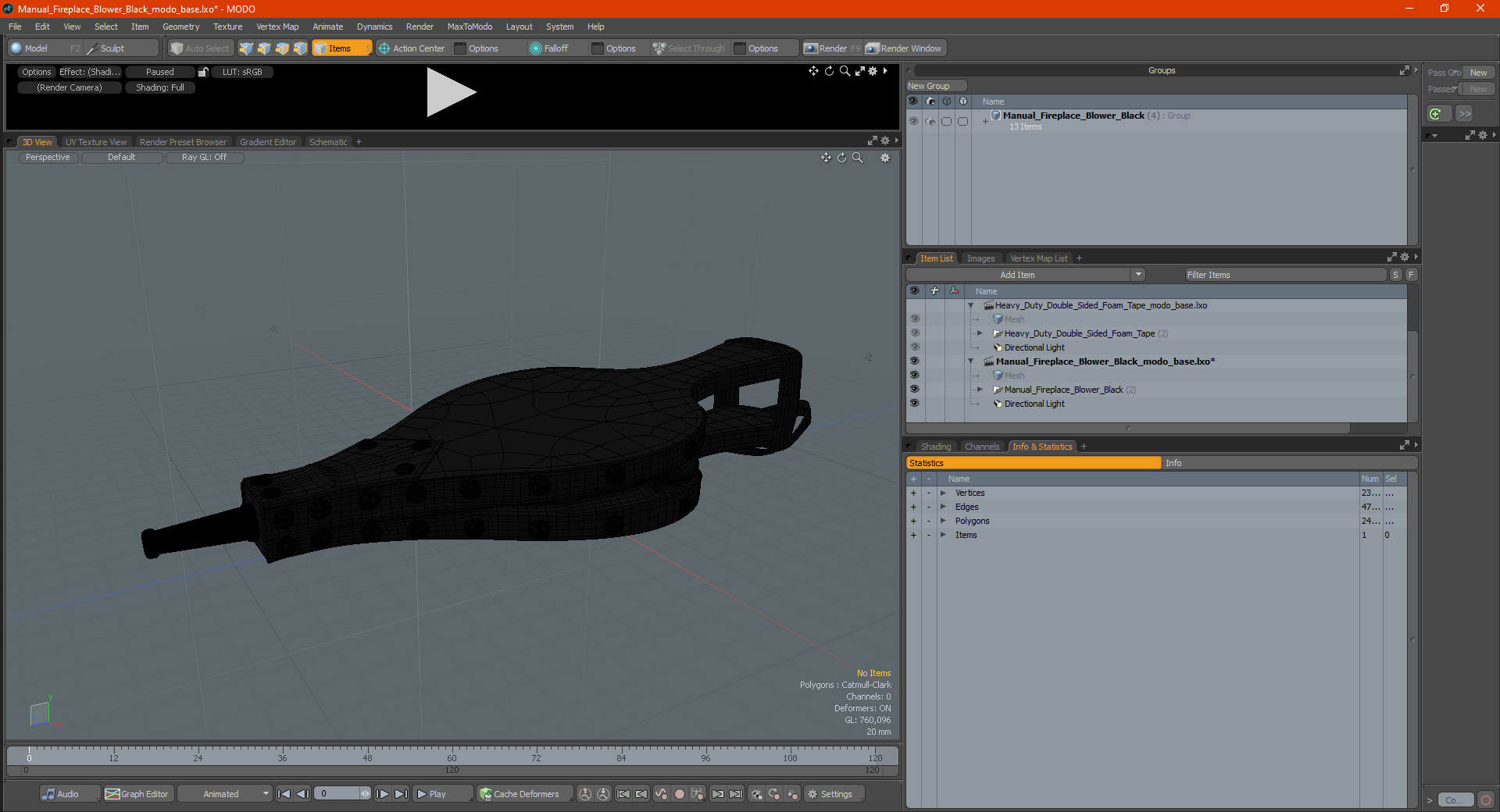Expand the Polygons statistics row
1500x812 pixels.
(943, 521)
